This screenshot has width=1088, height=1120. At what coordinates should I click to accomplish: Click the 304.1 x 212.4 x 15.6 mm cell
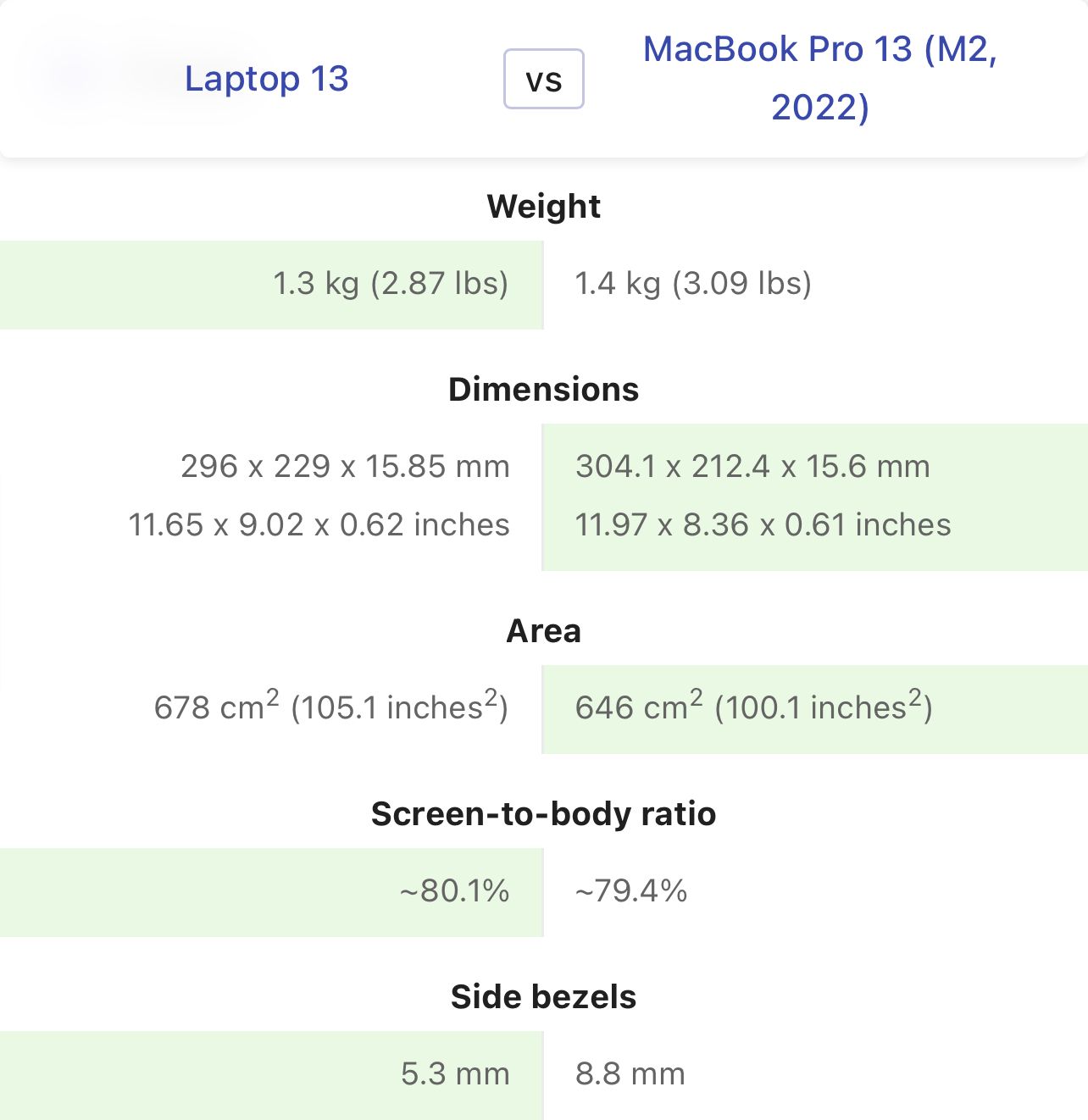point(752,466)
